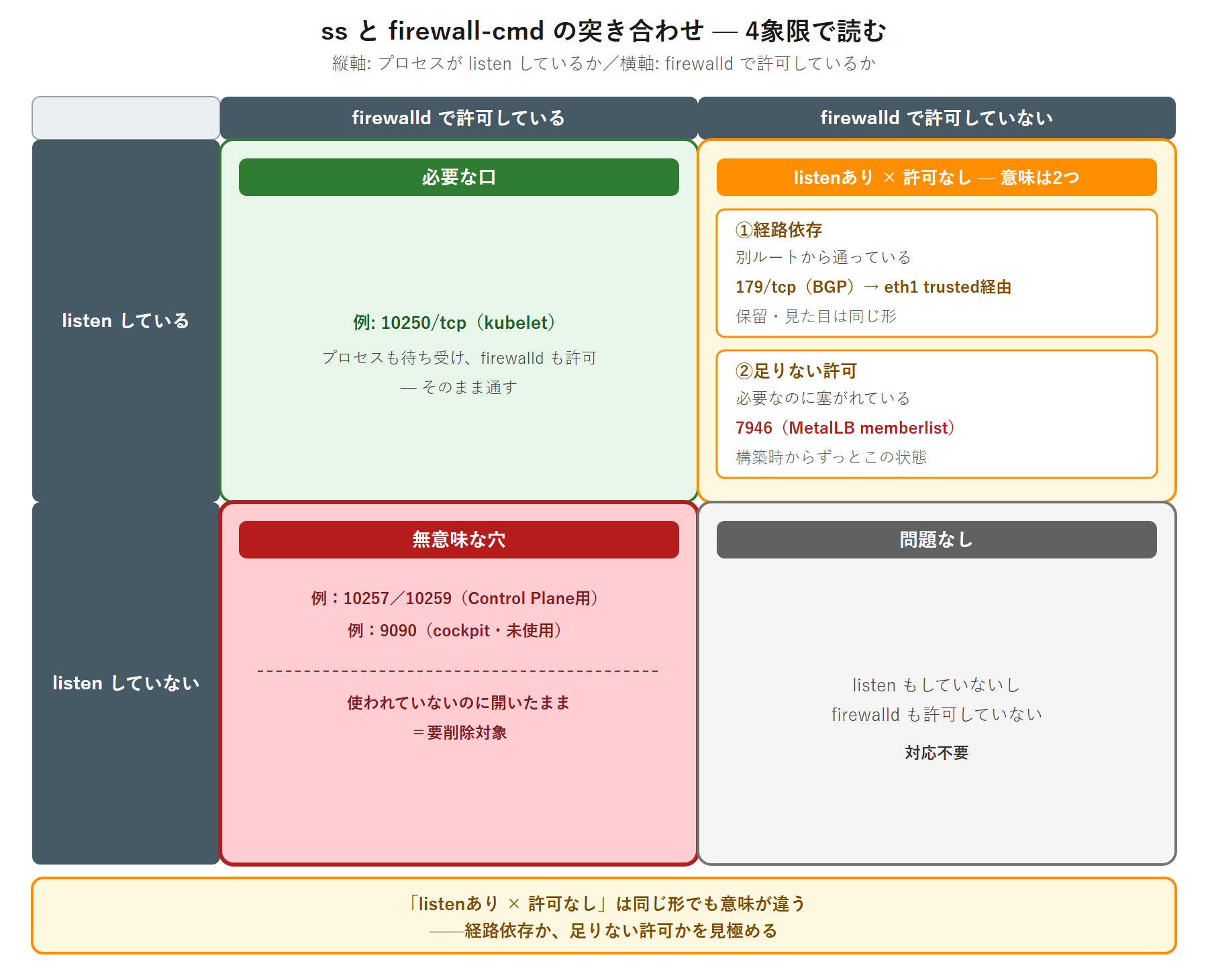Click the text 'listen もしていないし'
The image size is (1208, 980).
(x=937, y=685)
